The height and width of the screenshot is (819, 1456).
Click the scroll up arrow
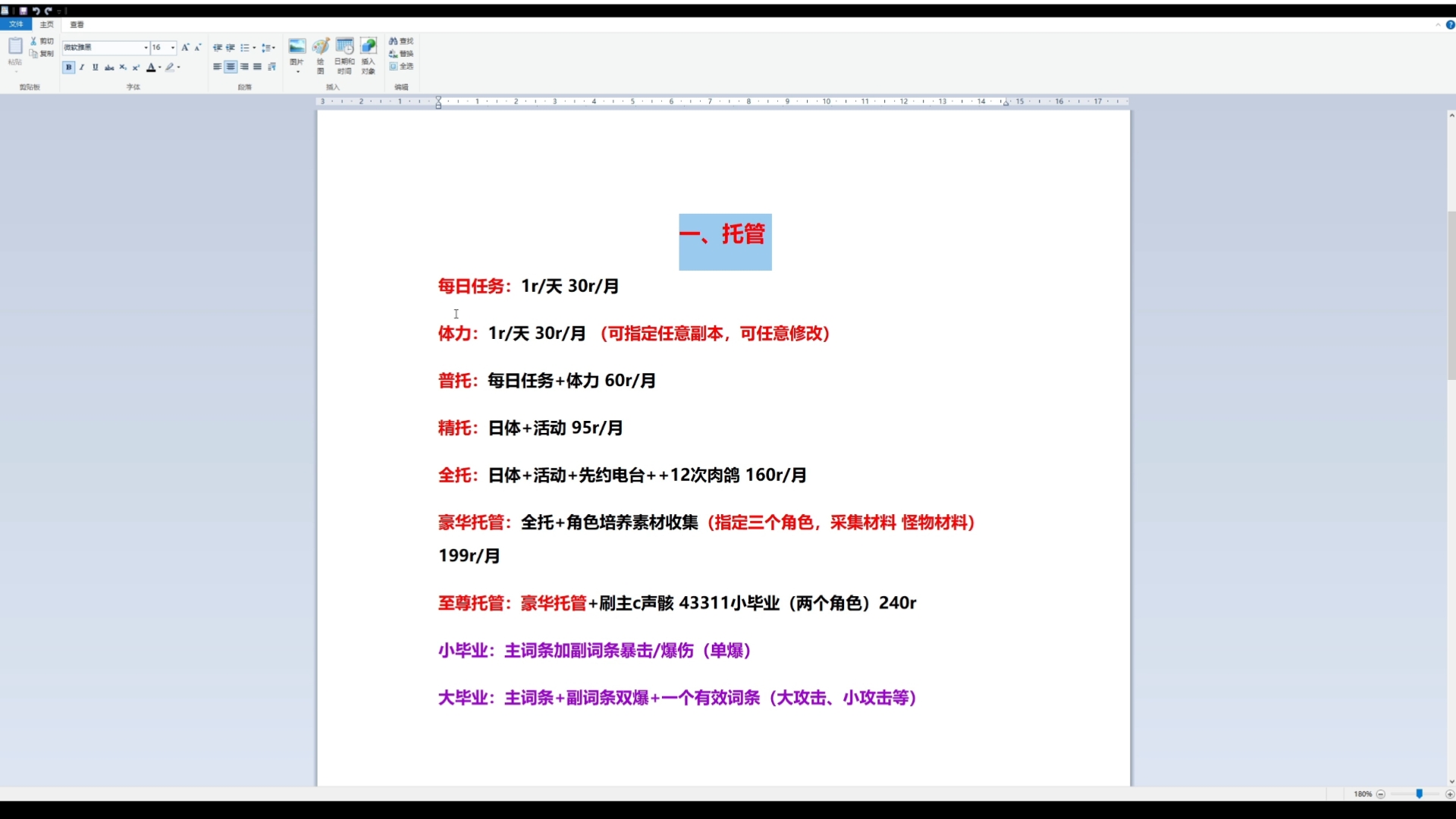pyautogui.click(x=1451, y=115)
